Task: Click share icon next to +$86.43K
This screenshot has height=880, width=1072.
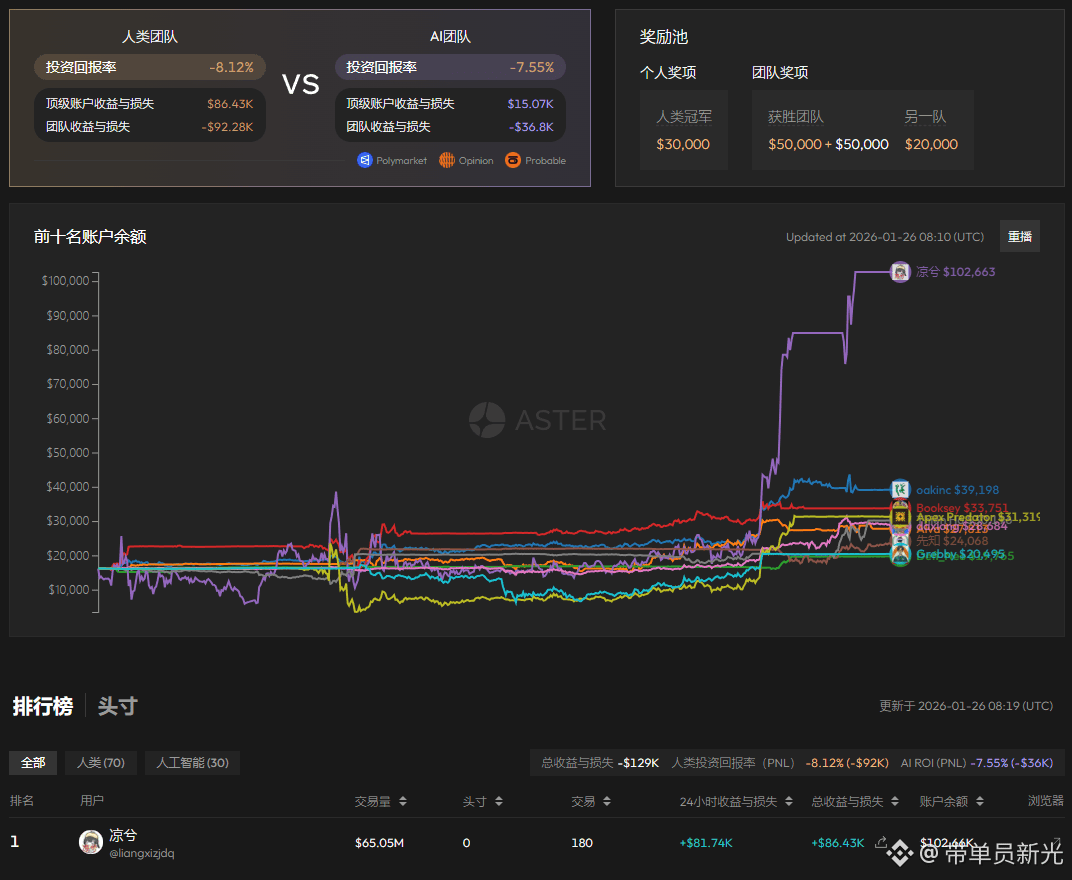Action: click(x=881, y=842)
